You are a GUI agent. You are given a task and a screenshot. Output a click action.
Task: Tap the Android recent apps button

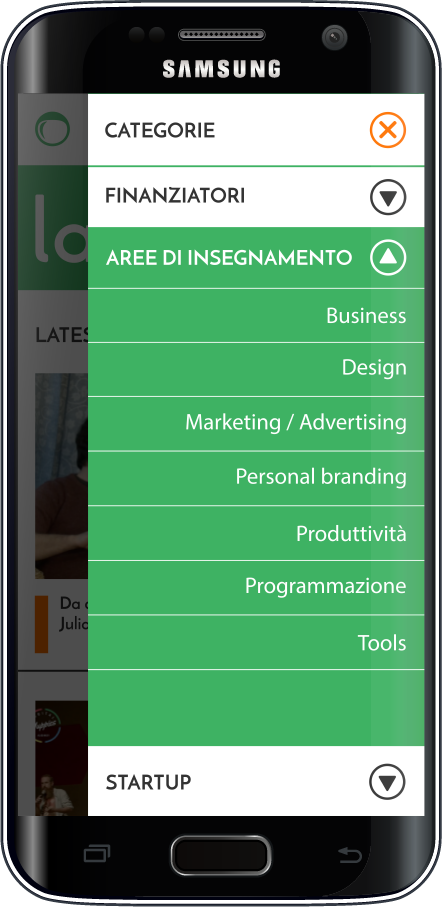[97, 854]
